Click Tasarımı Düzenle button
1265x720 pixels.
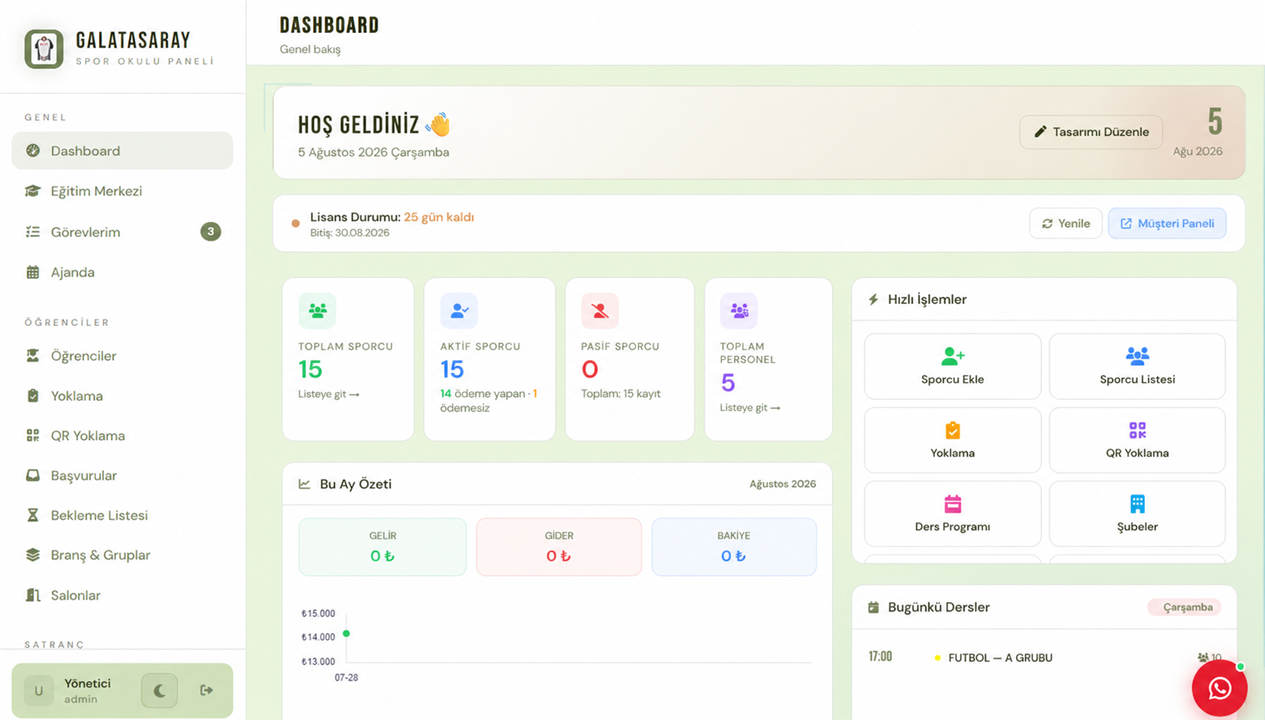[1091, 132]
